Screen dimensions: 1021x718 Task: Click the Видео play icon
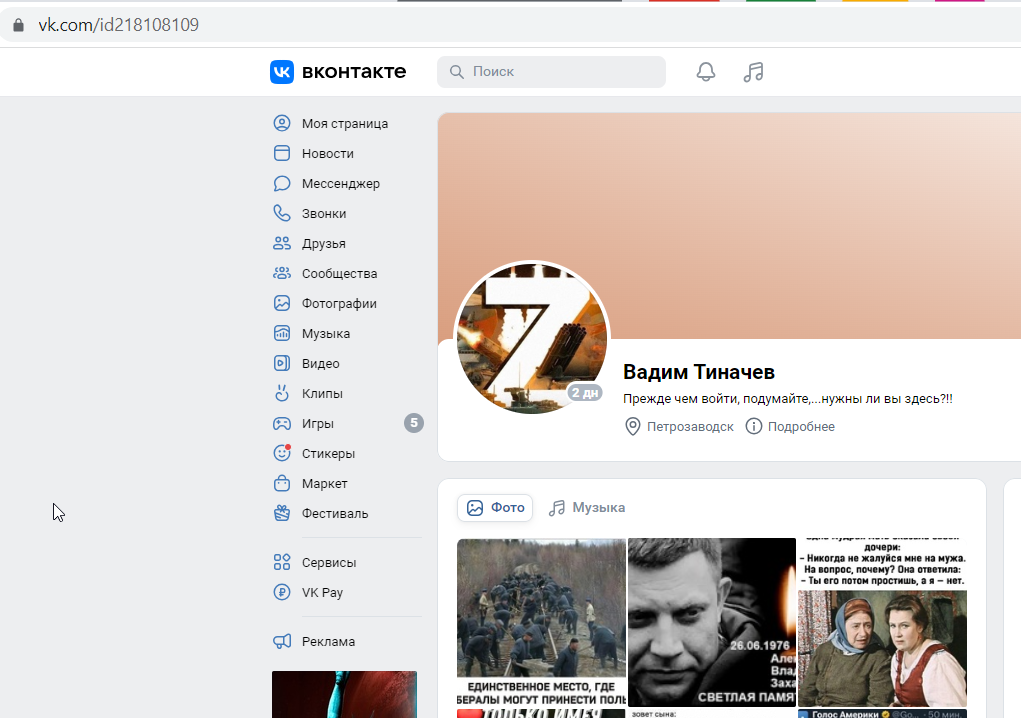pyautogui.click(x=282, y=363)
